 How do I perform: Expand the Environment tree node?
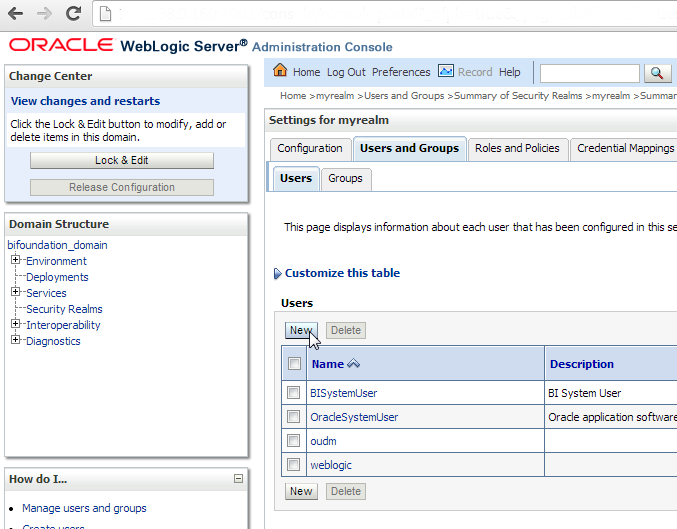click(x=16, y=260)
